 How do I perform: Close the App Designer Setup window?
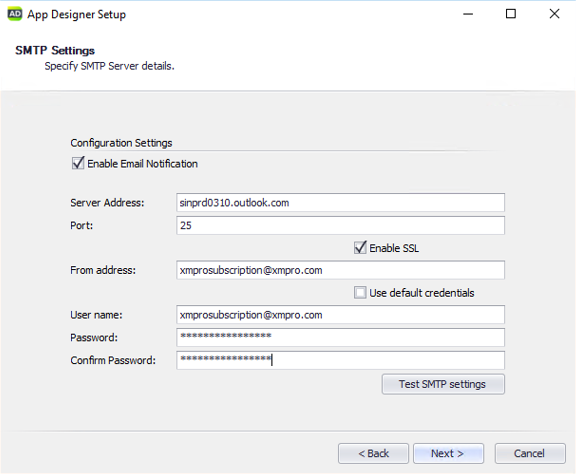554,14
